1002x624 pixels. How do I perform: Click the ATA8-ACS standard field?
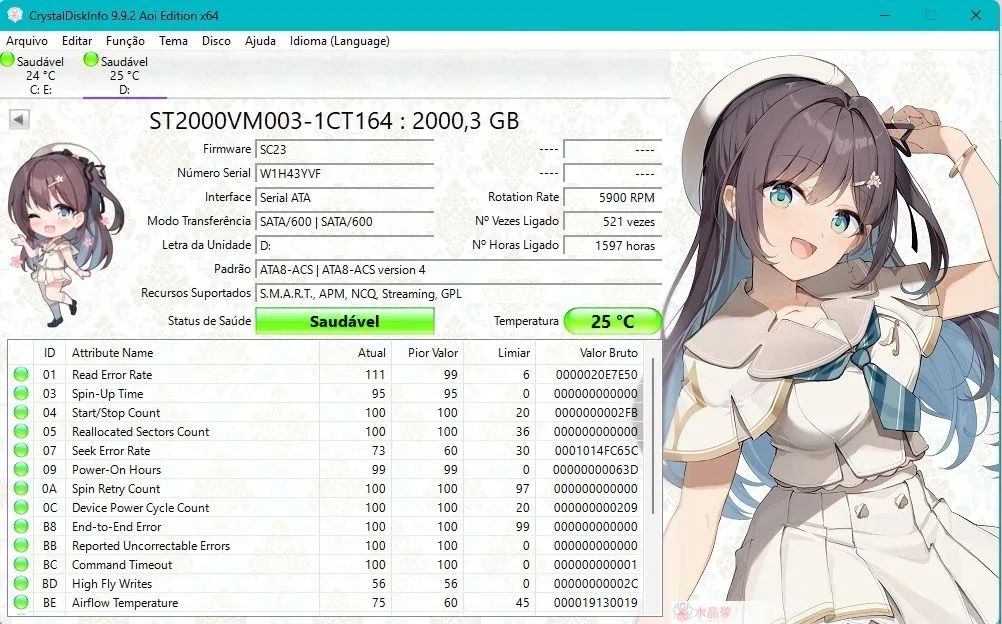[458, 270]
